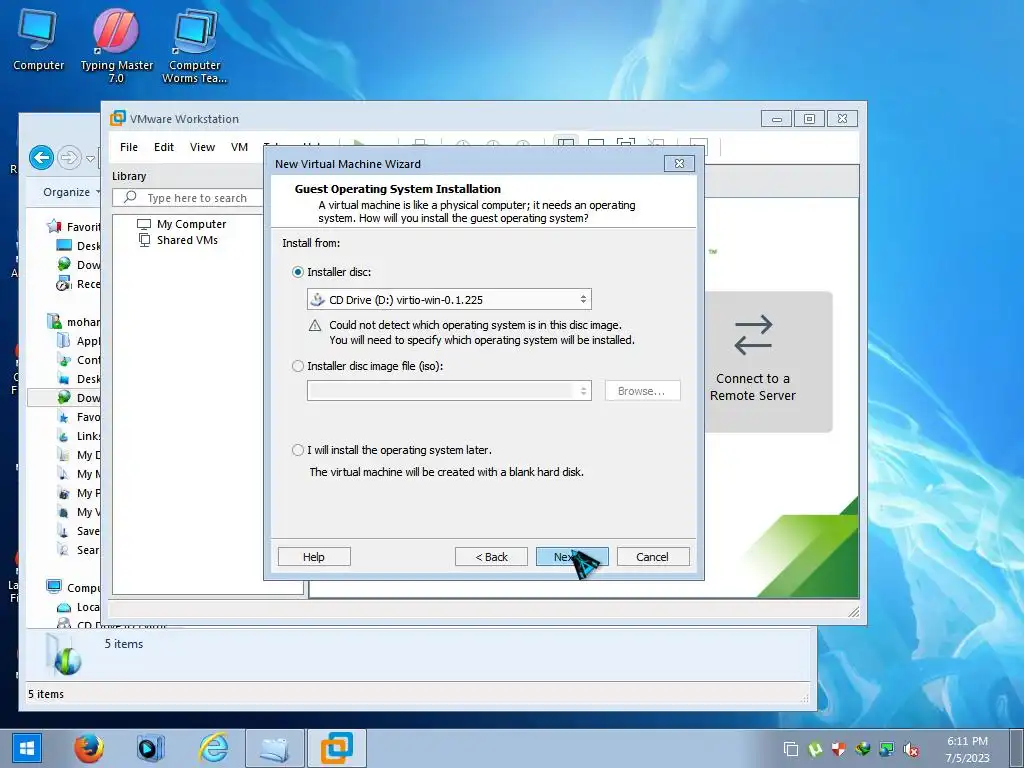Screen dimensions: 1024x768
Task: Click Connect to a Remote Server tile
Action: click(x=768, y=361)
